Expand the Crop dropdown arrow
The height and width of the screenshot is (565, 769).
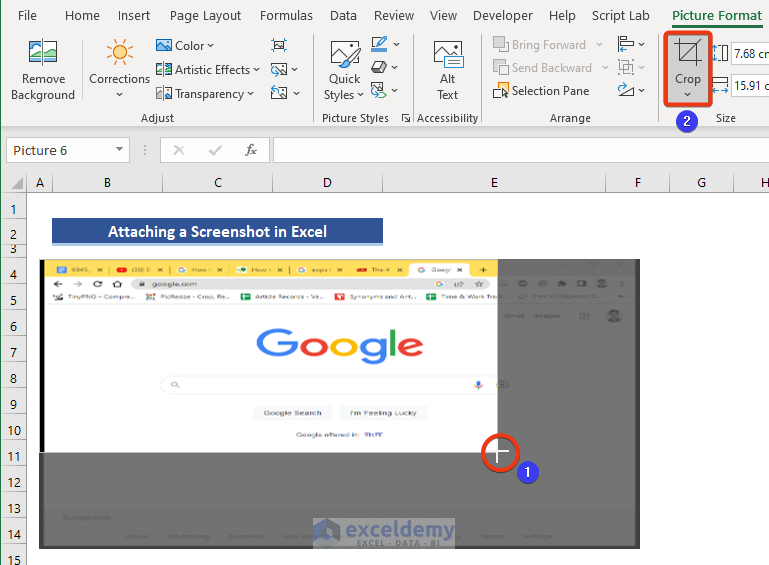[x=688, y=95]
